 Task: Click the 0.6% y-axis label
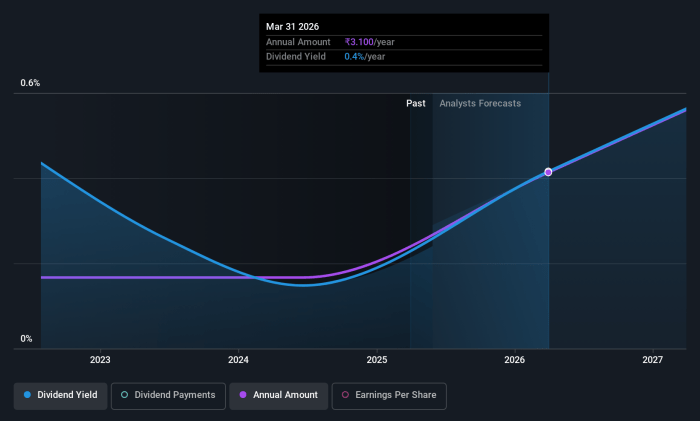(x=30, y=83)
